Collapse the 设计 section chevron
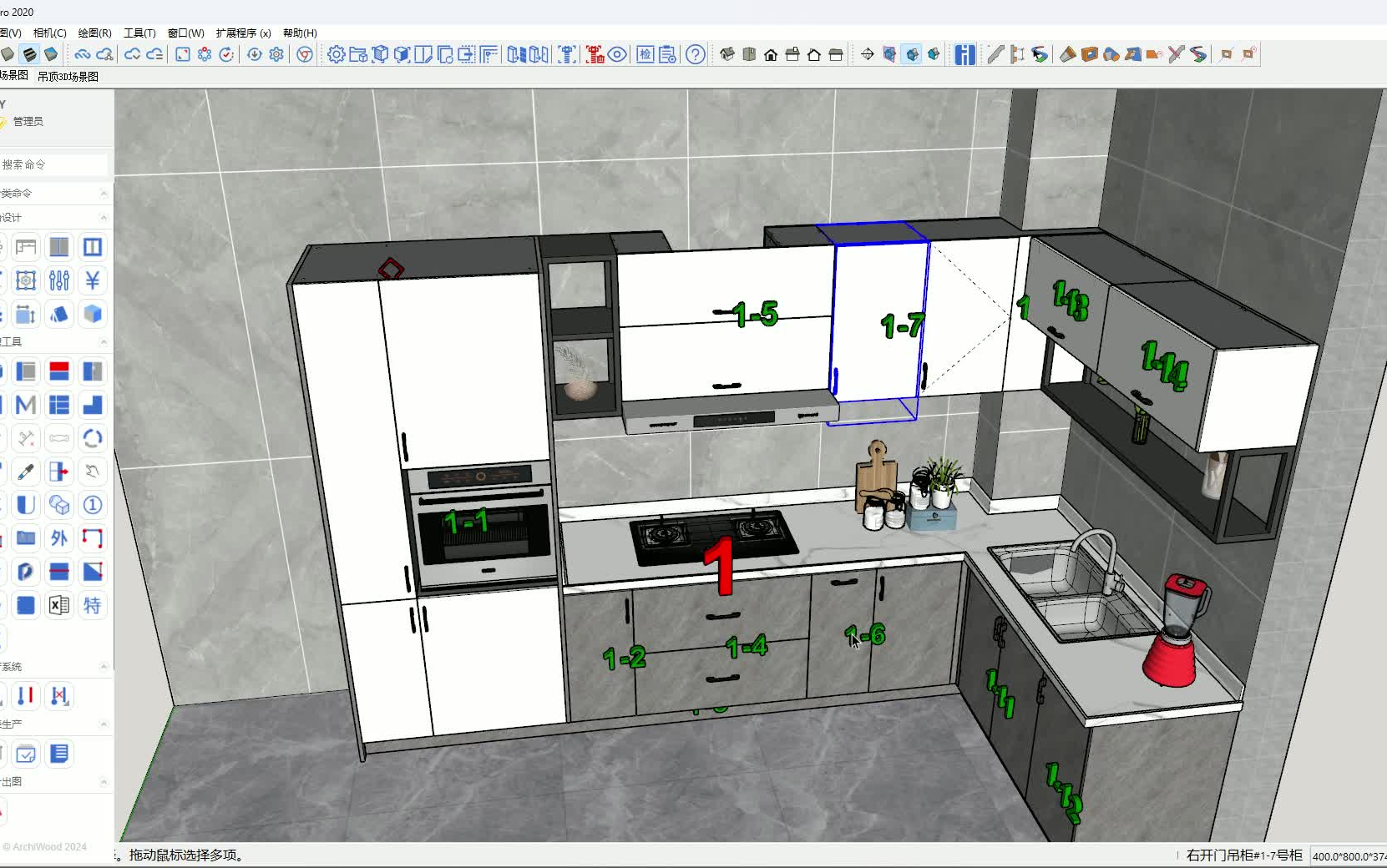 tap(104, 217)
